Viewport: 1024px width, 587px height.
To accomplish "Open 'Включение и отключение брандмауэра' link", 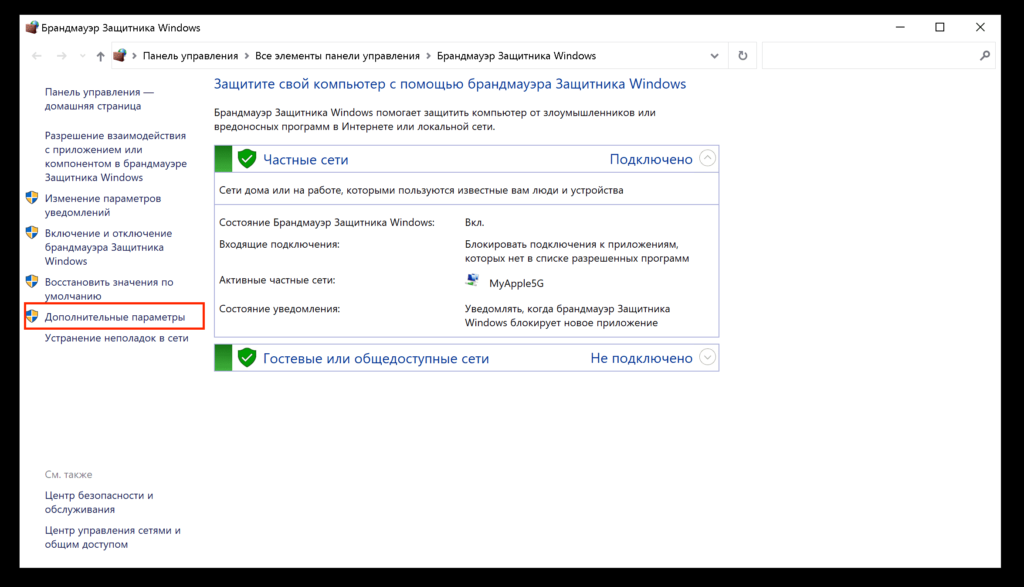I will tap(108, 247).
